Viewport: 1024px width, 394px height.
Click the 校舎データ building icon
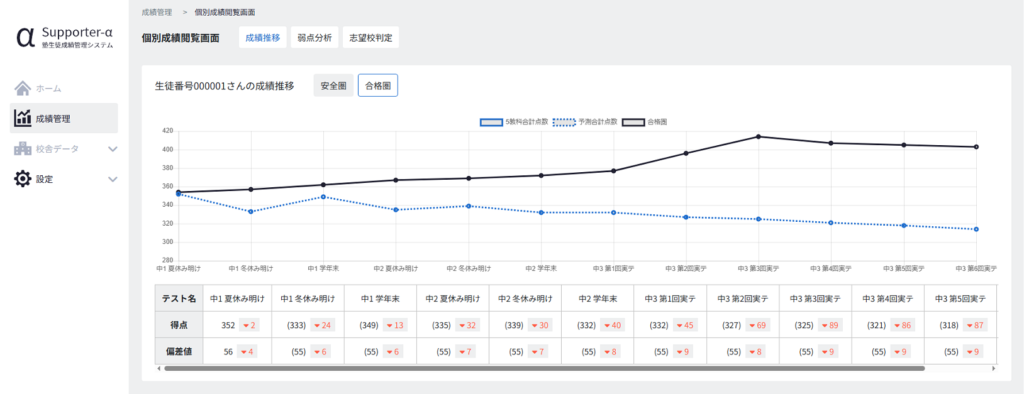click(23, 149)
